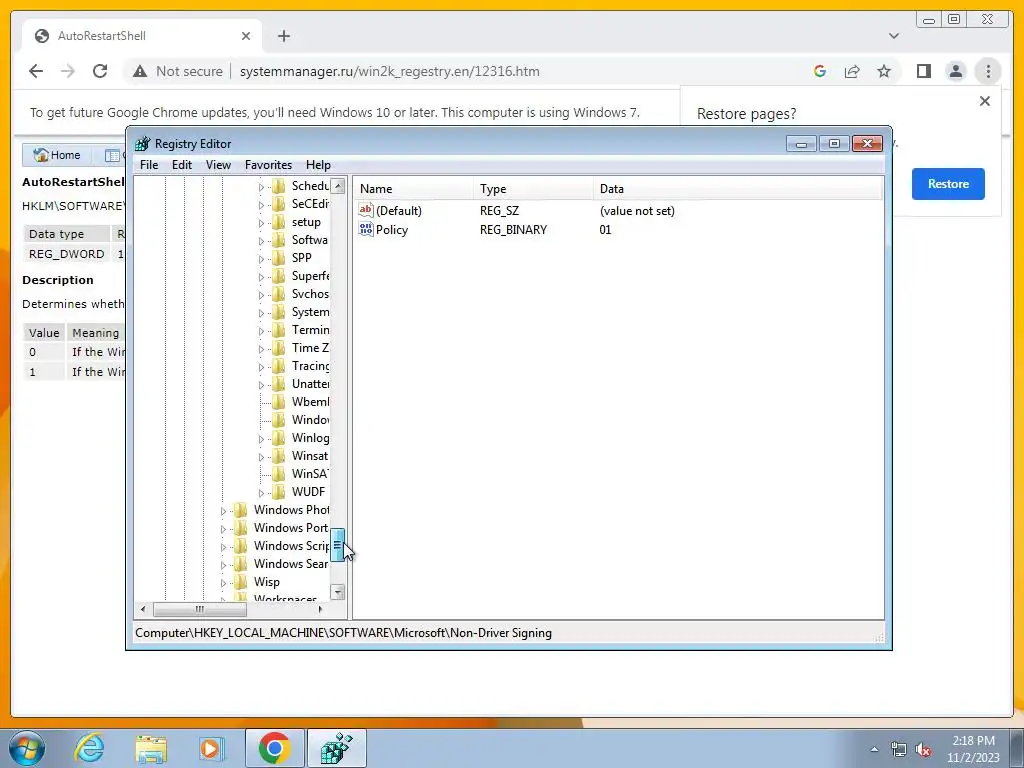
Task: Select the Windows Search folder icon
Action: 241,564
